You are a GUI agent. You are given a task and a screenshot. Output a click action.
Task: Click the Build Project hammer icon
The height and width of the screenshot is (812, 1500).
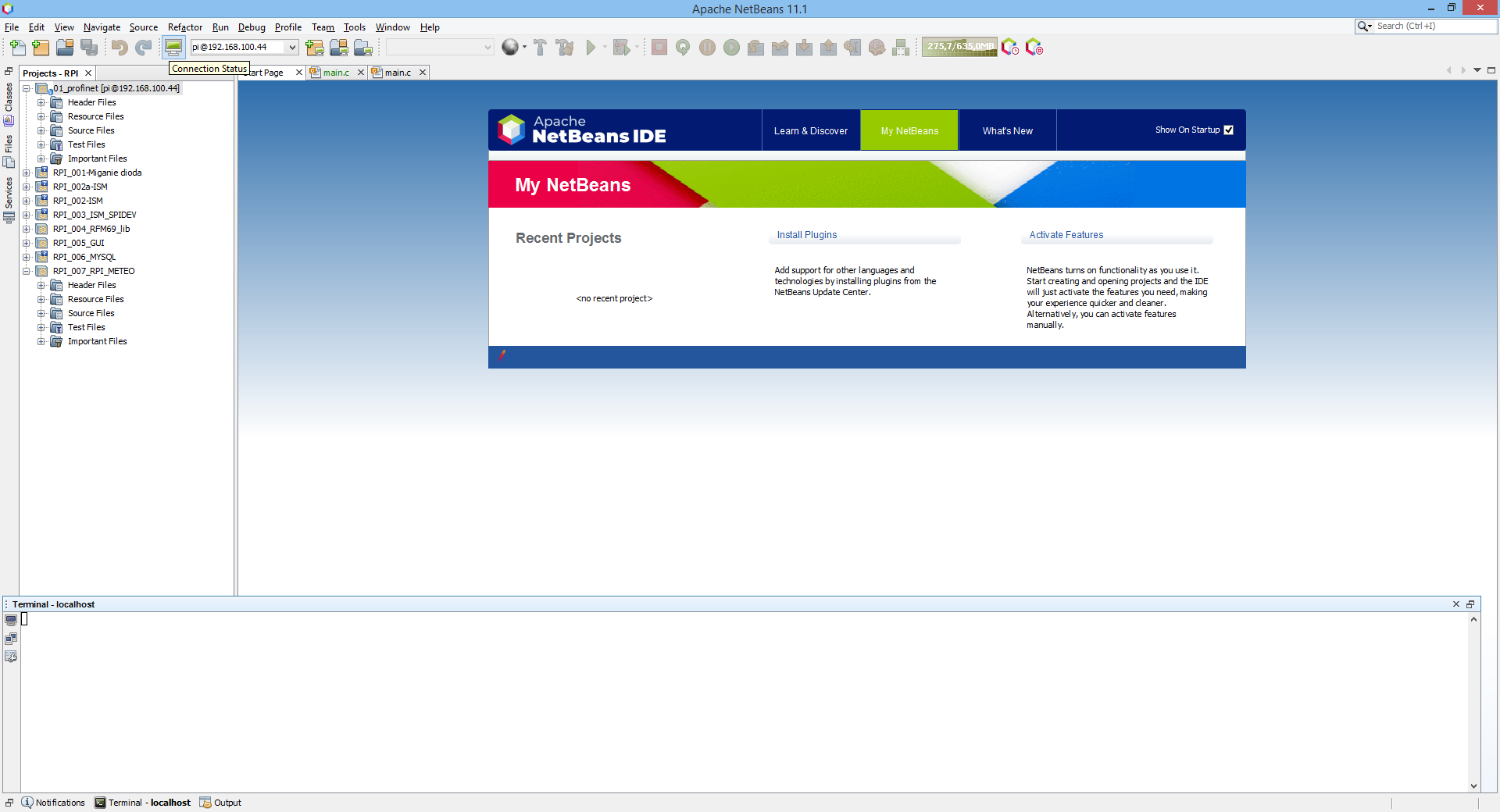pyautogui.click(x=540, y=48)
